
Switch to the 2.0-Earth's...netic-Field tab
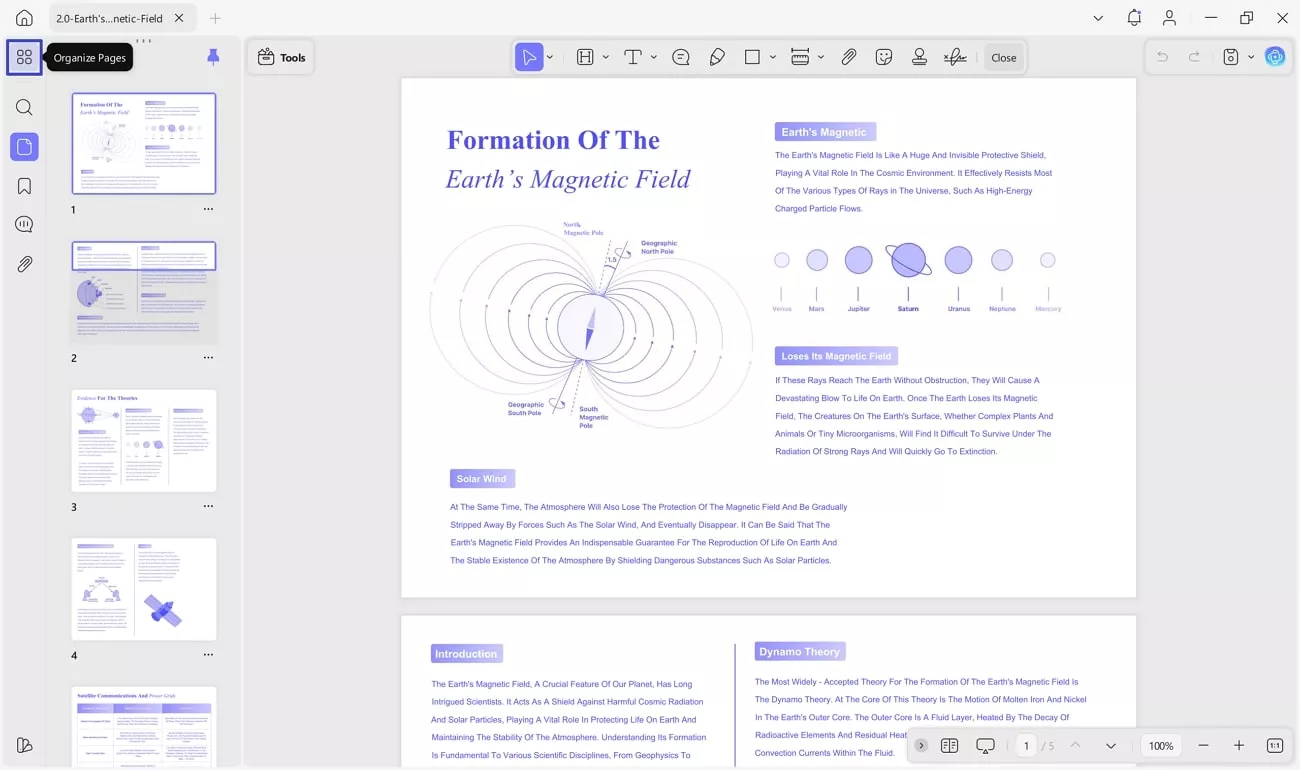(110, 18)
